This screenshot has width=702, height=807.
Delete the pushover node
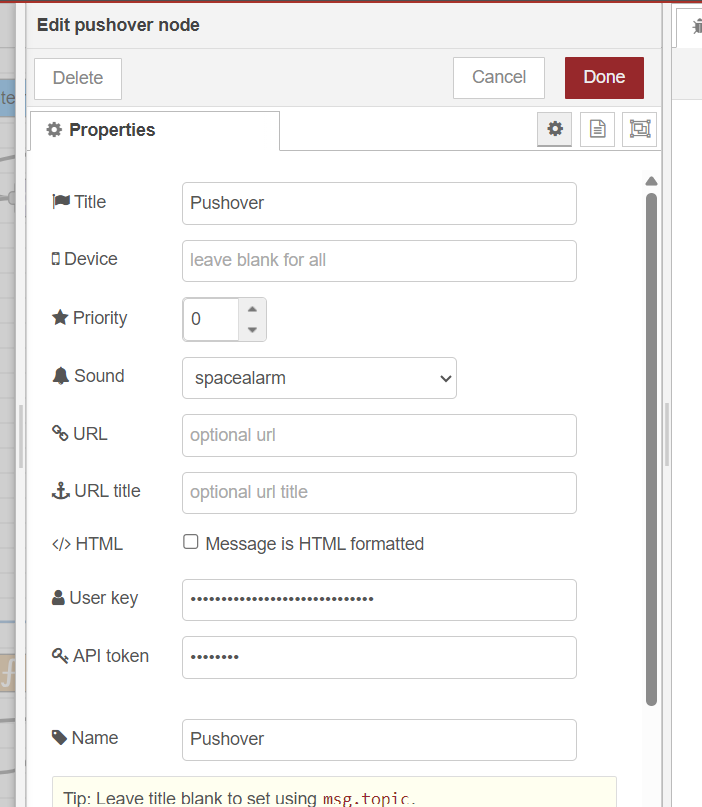78,78
